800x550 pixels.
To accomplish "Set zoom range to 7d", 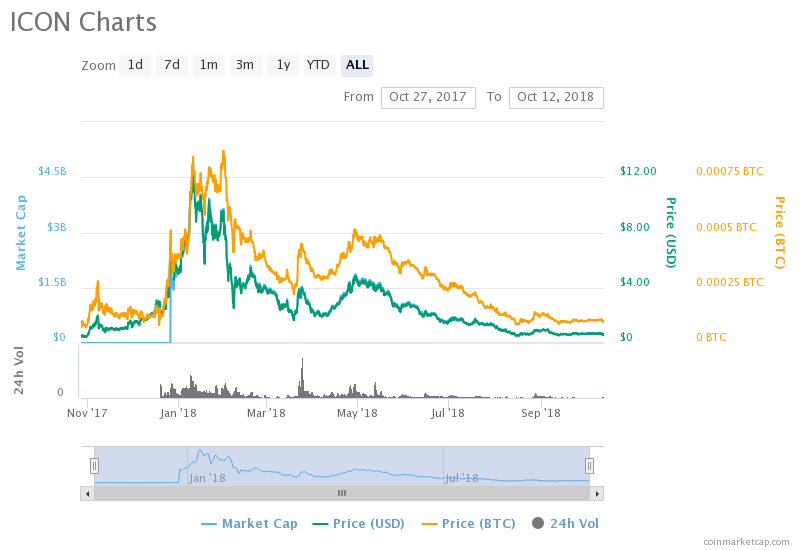I will [172, 65].
